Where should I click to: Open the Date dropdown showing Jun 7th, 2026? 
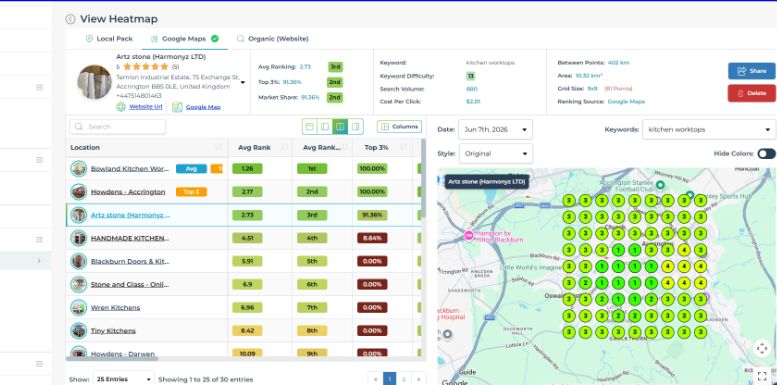pyautogui.click(x=495, y=129)
